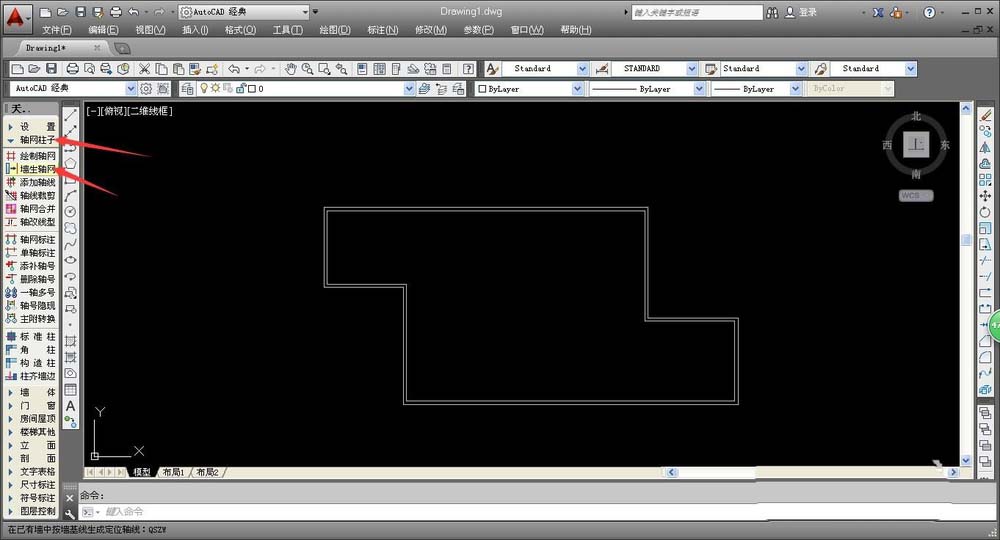Open the linetype ByLayer dropdown
This screenshot has width=1000, height=540.
pos(699,89)
